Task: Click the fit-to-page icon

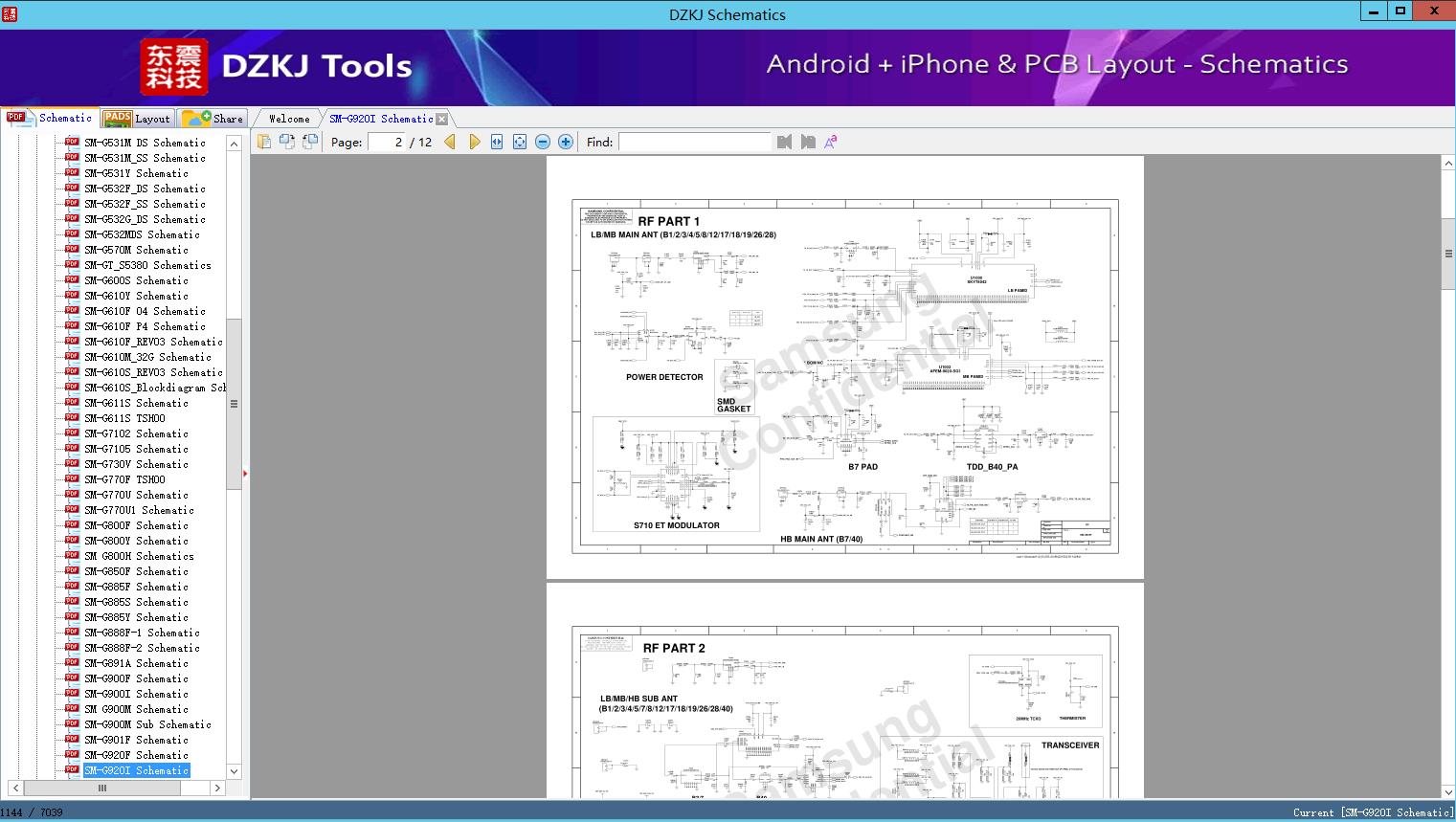Action: point(520,142)
